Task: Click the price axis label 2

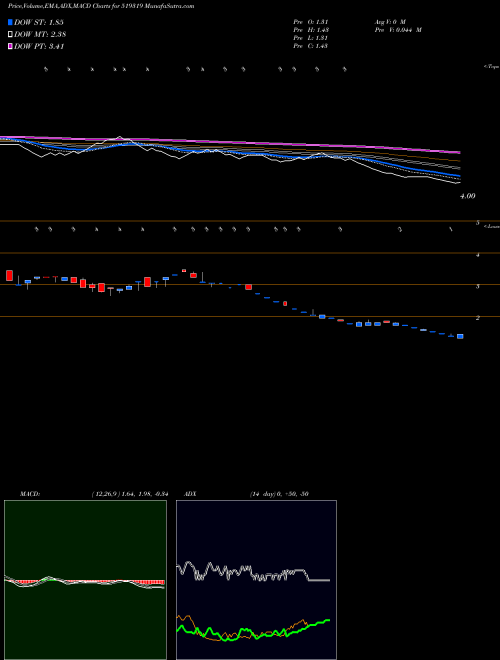Action: 478,318
